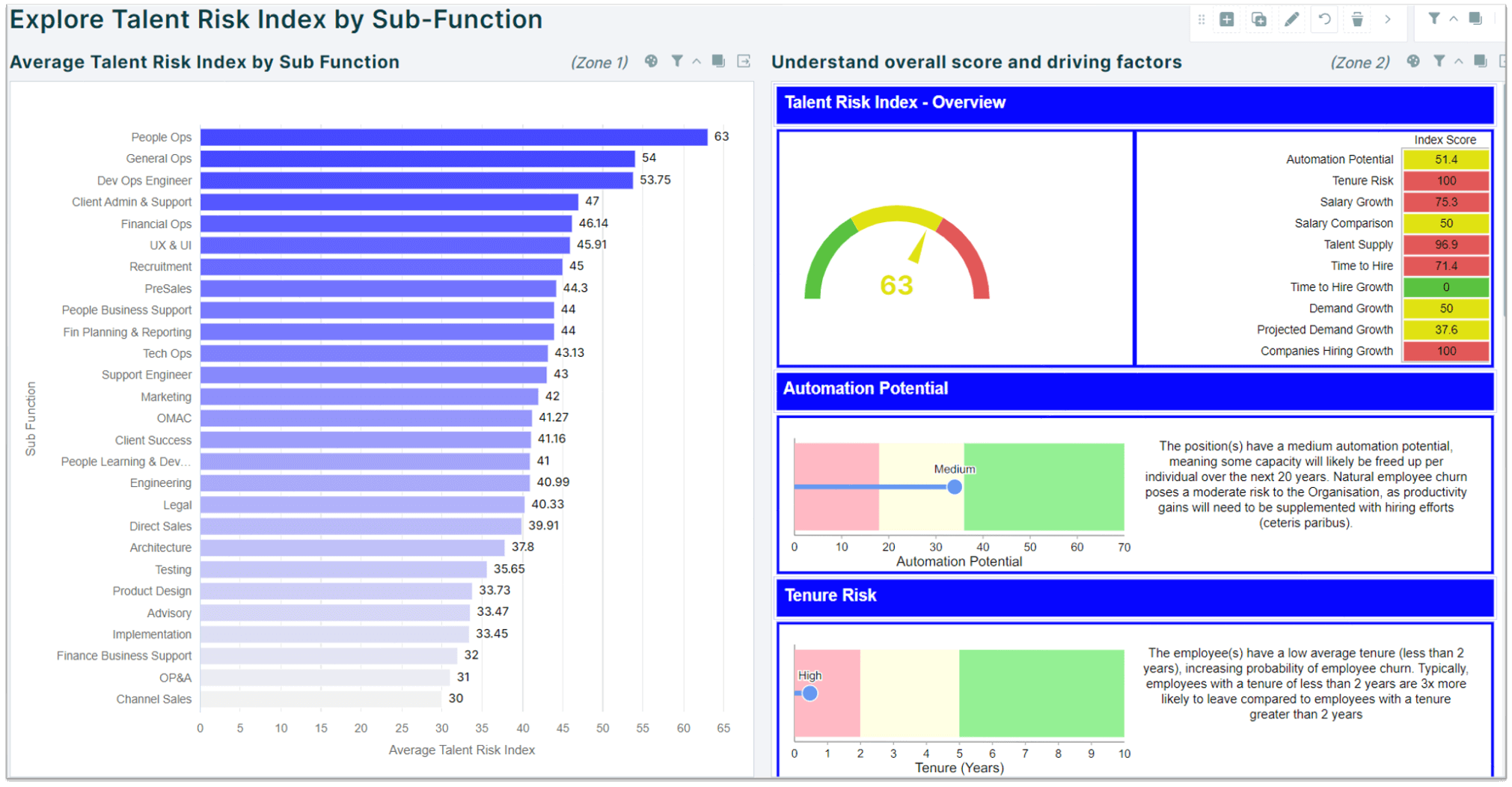Collapse Zone 1 using the chevron-up arrow
This screenshot has width=1512, height=787.
697,62
